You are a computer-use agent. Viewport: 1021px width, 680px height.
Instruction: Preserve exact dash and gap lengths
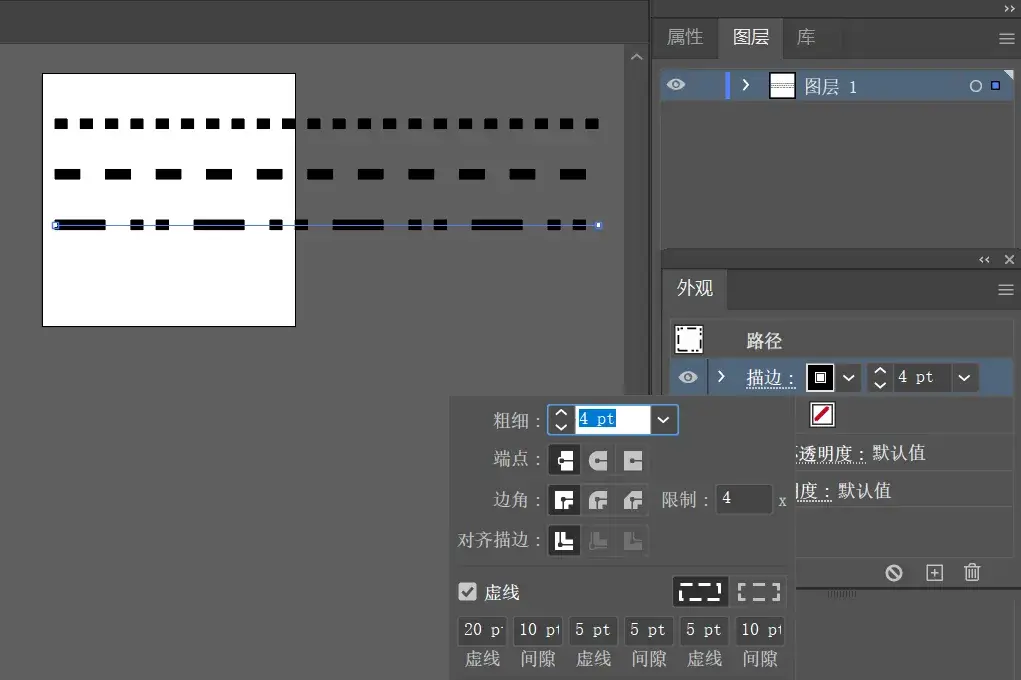(700, 592)
